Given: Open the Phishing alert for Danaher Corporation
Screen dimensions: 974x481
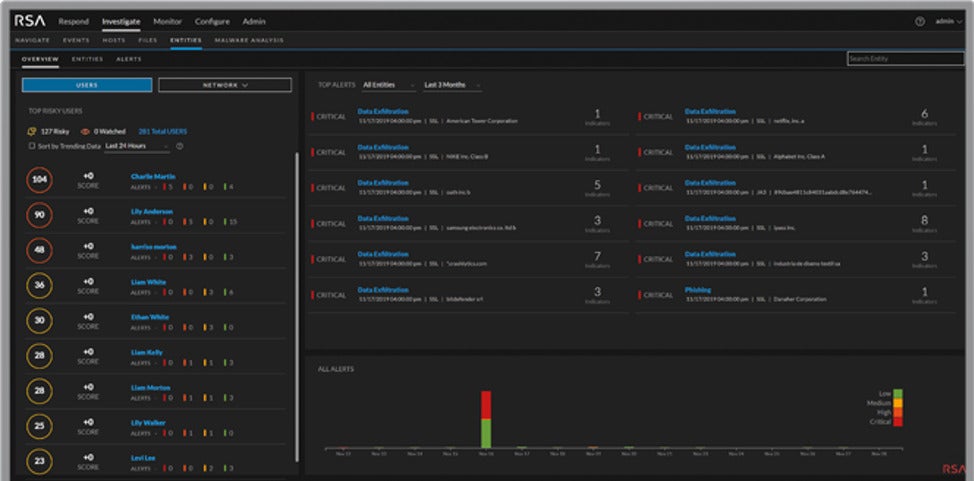Looking at the screenshot, I should [x=698, y=290].
